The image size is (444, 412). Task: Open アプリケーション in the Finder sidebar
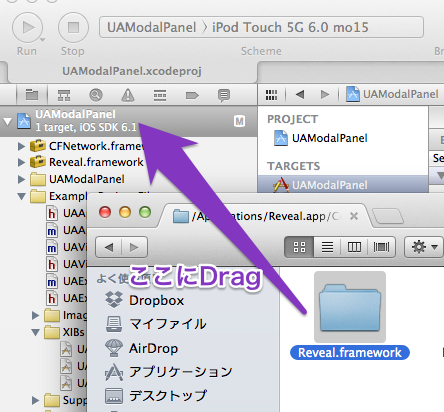(169, 372)
